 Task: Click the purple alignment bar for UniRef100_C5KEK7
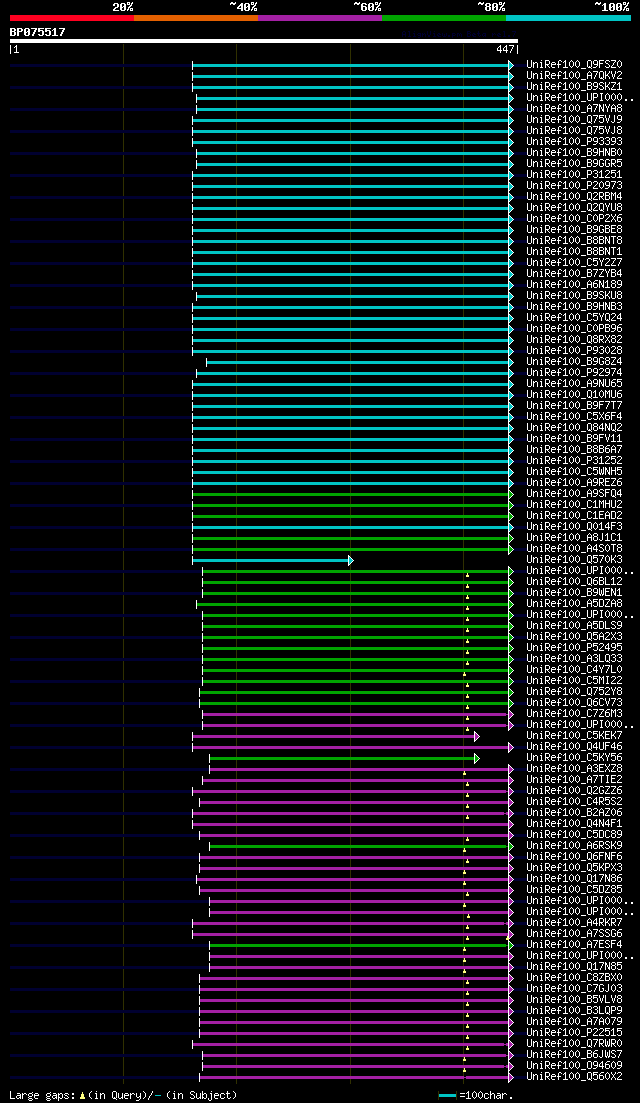pyautogui.click(x=336, y=736)
